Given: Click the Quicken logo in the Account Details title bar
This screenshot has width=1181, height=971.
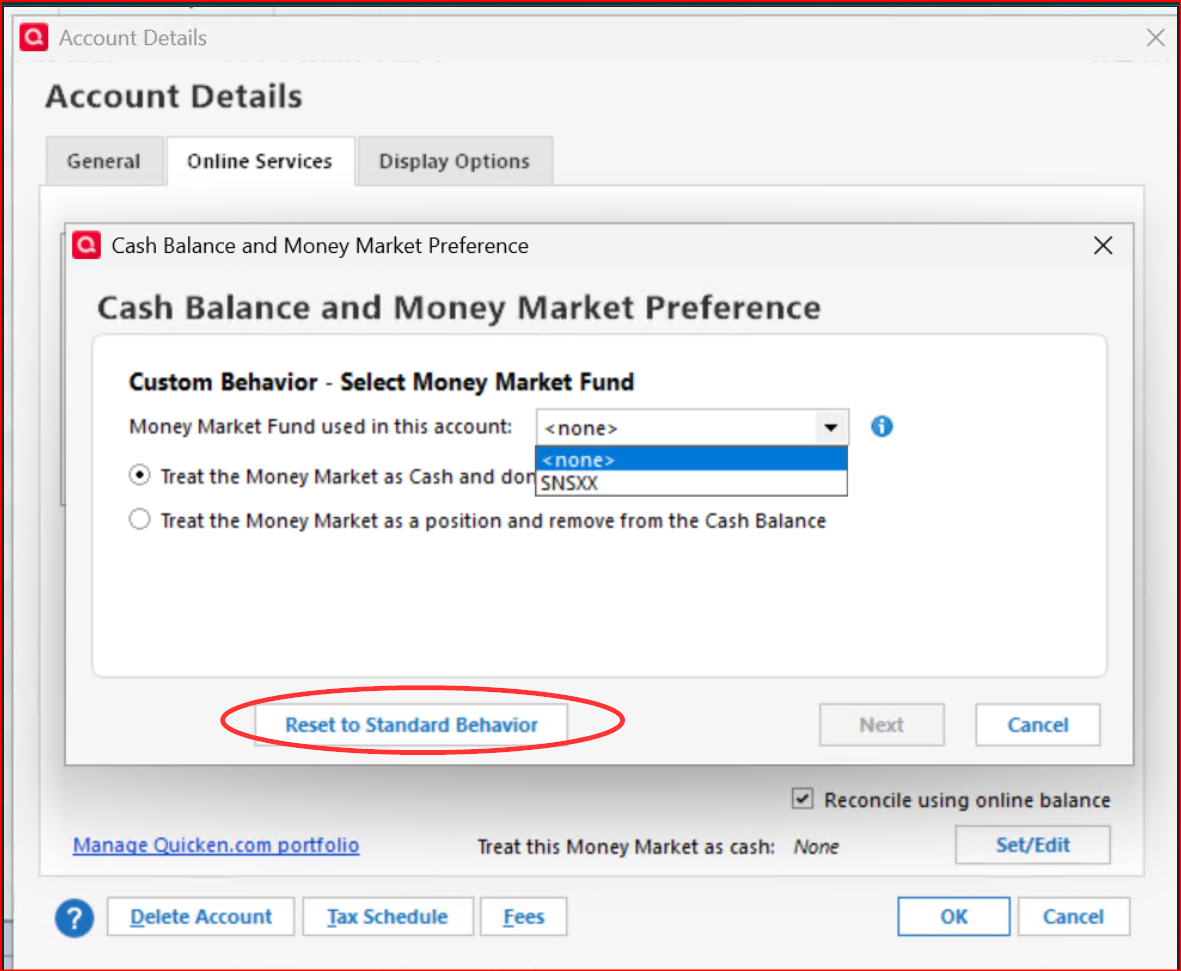Looking at the screenshot, I should point(34,37).
